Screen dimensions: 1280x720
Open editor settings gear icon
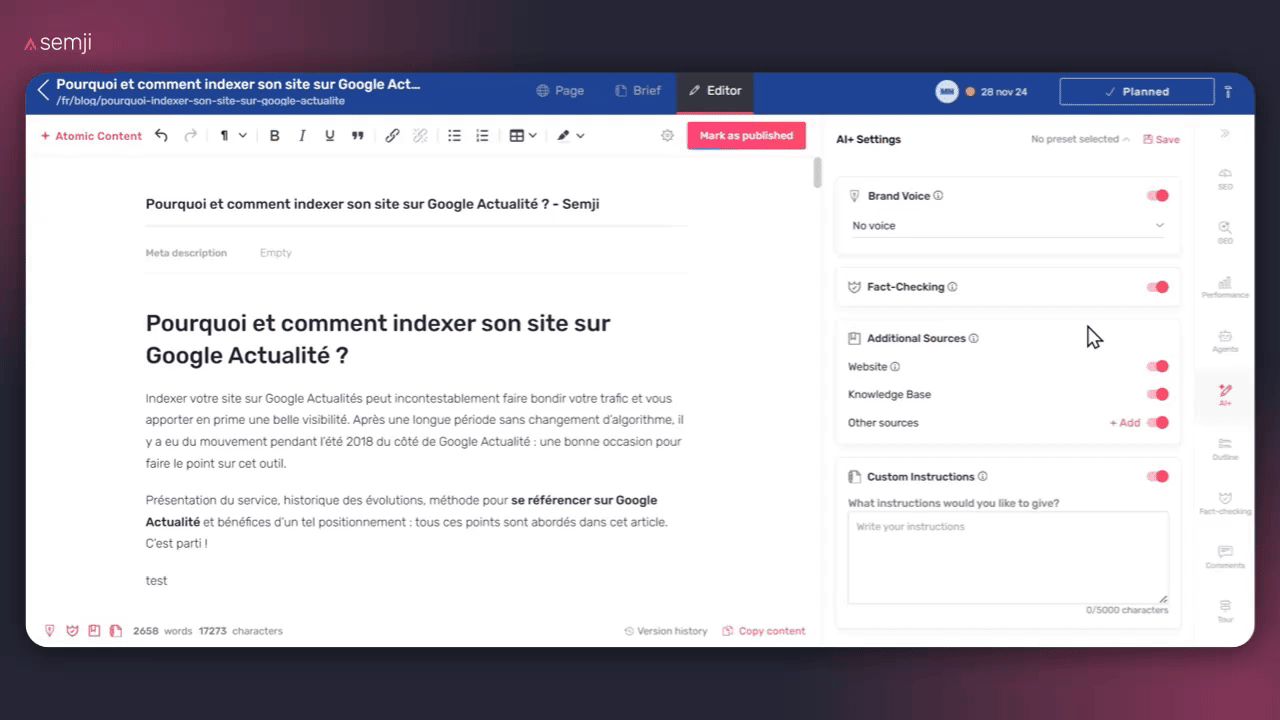tap(667, 136)
